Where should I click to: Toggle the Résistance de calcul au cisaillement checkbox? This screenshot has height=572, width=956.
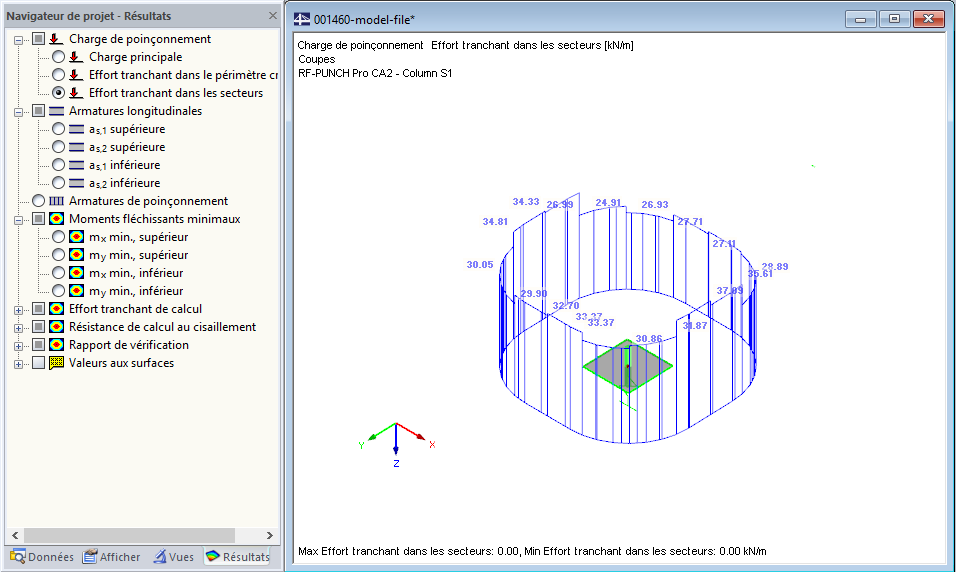[x=38, y=327]
